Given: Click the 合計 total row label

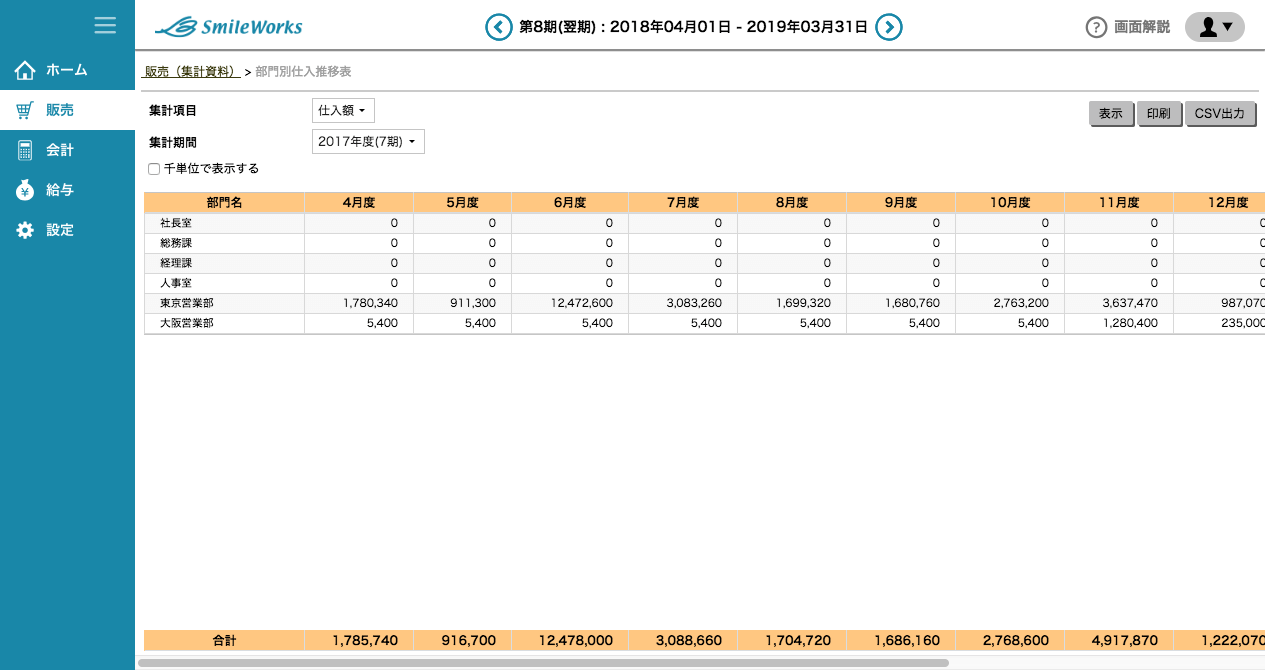Looking at the screenshot, I should [x=224, y=641].
